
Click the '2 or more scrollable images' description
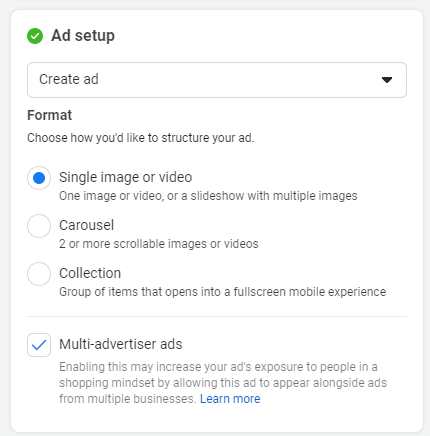point(159,244)
